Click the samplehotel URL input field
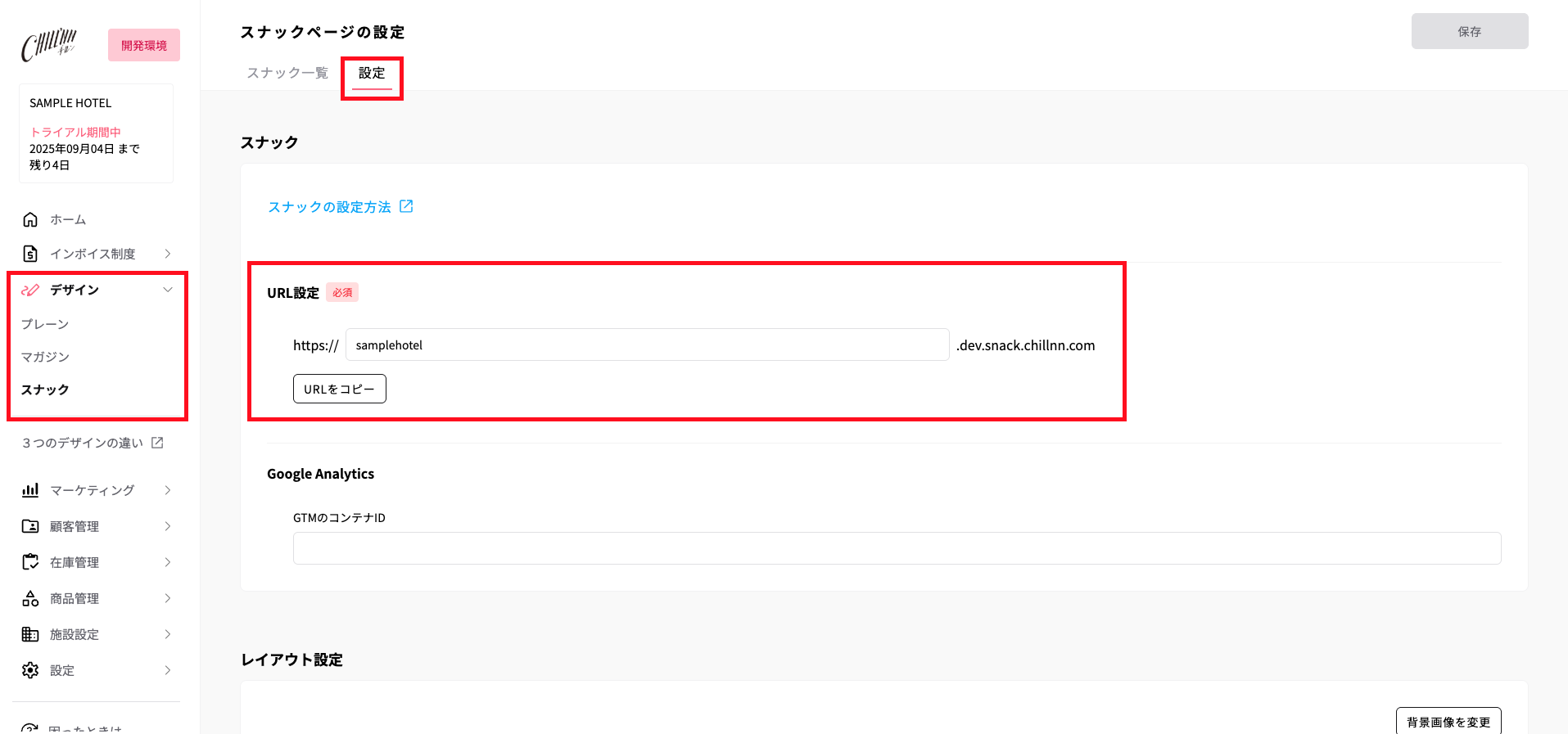 coord(647,345)
